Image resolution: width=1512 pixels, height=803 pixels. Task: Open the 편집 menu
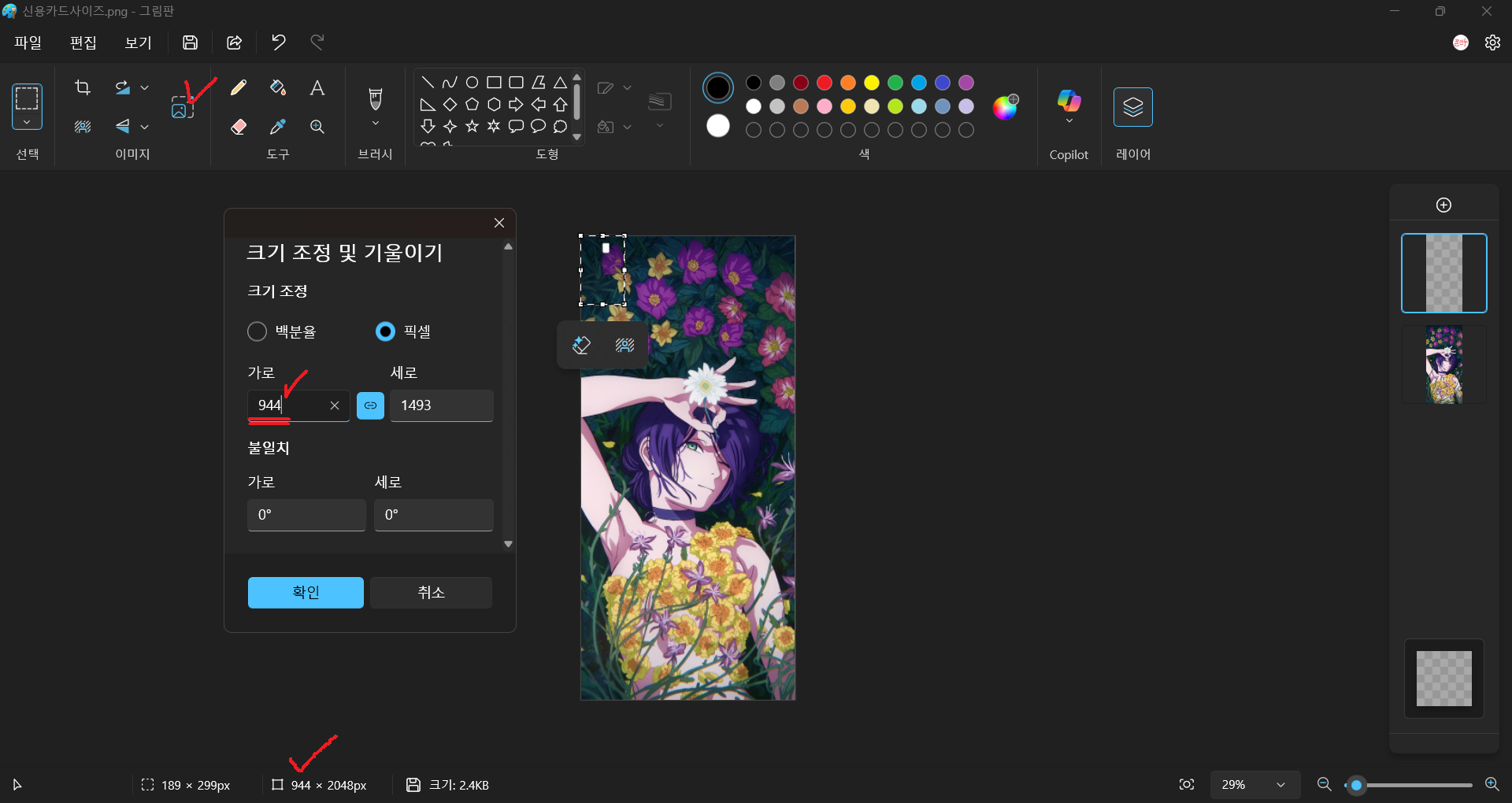[x=83, y=43]
